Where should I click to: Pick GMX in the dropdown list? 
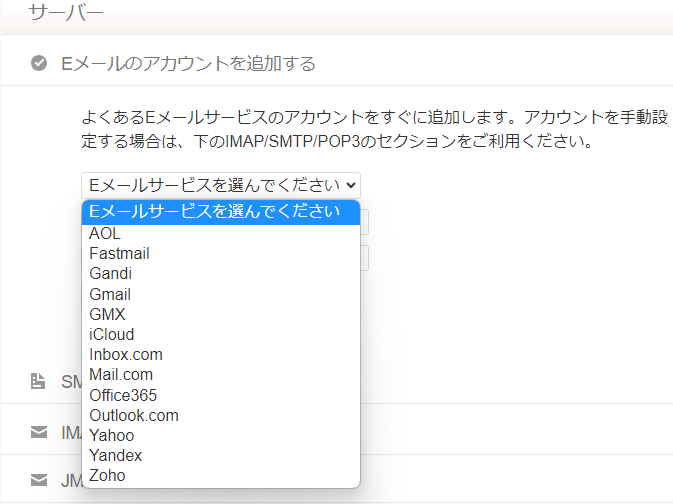[221, 314]
